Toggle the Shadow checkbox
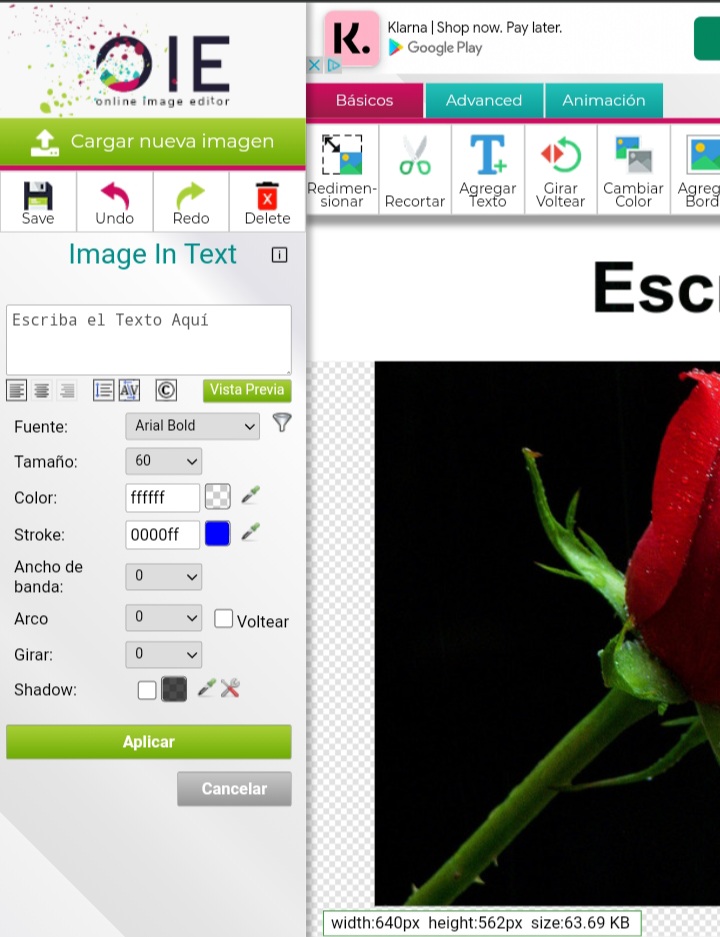Image resolution: width=720 pixels, height=937 pixels. (147, 690)
